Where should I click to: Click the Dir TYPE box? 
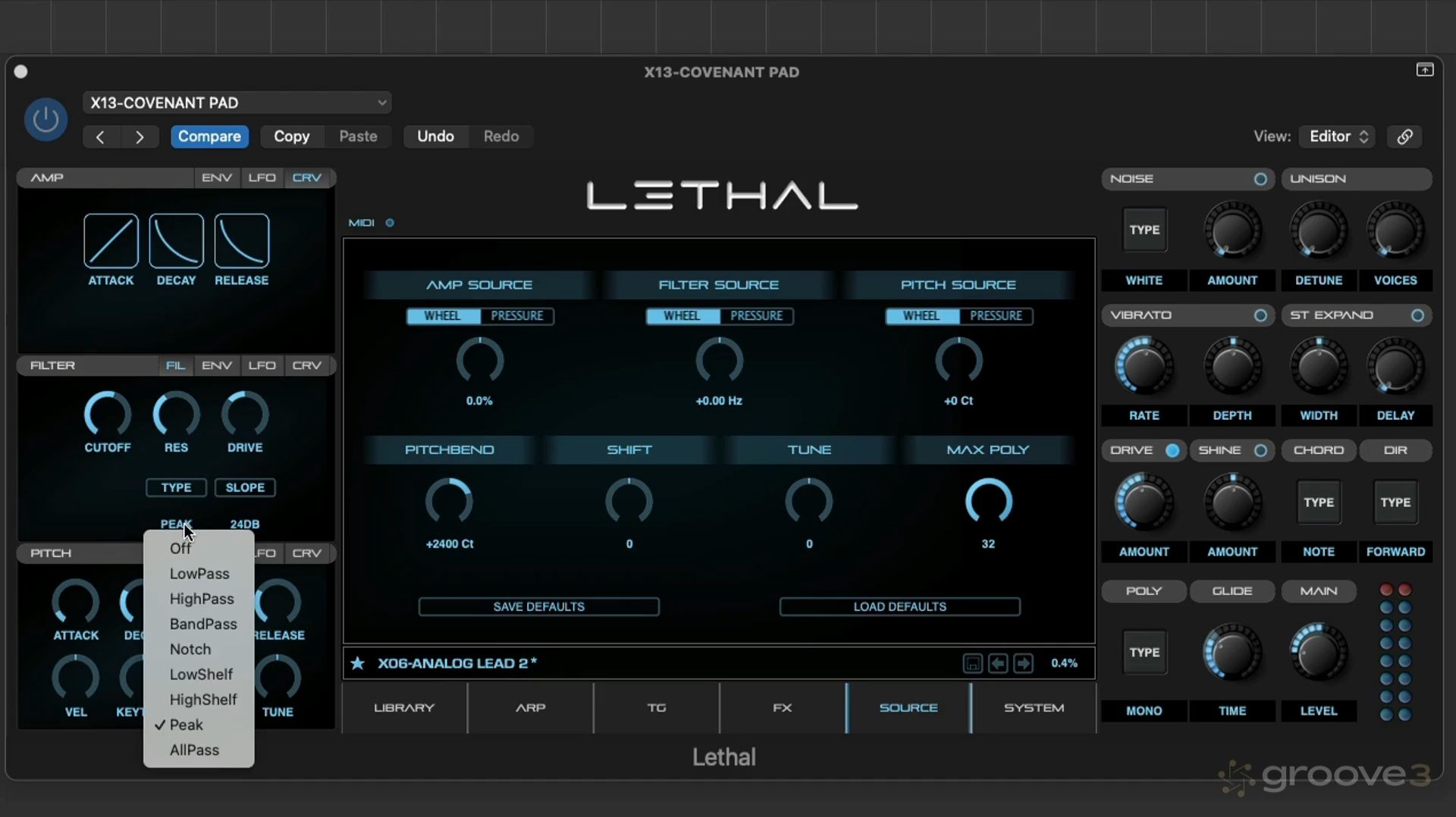(1395, 502)
